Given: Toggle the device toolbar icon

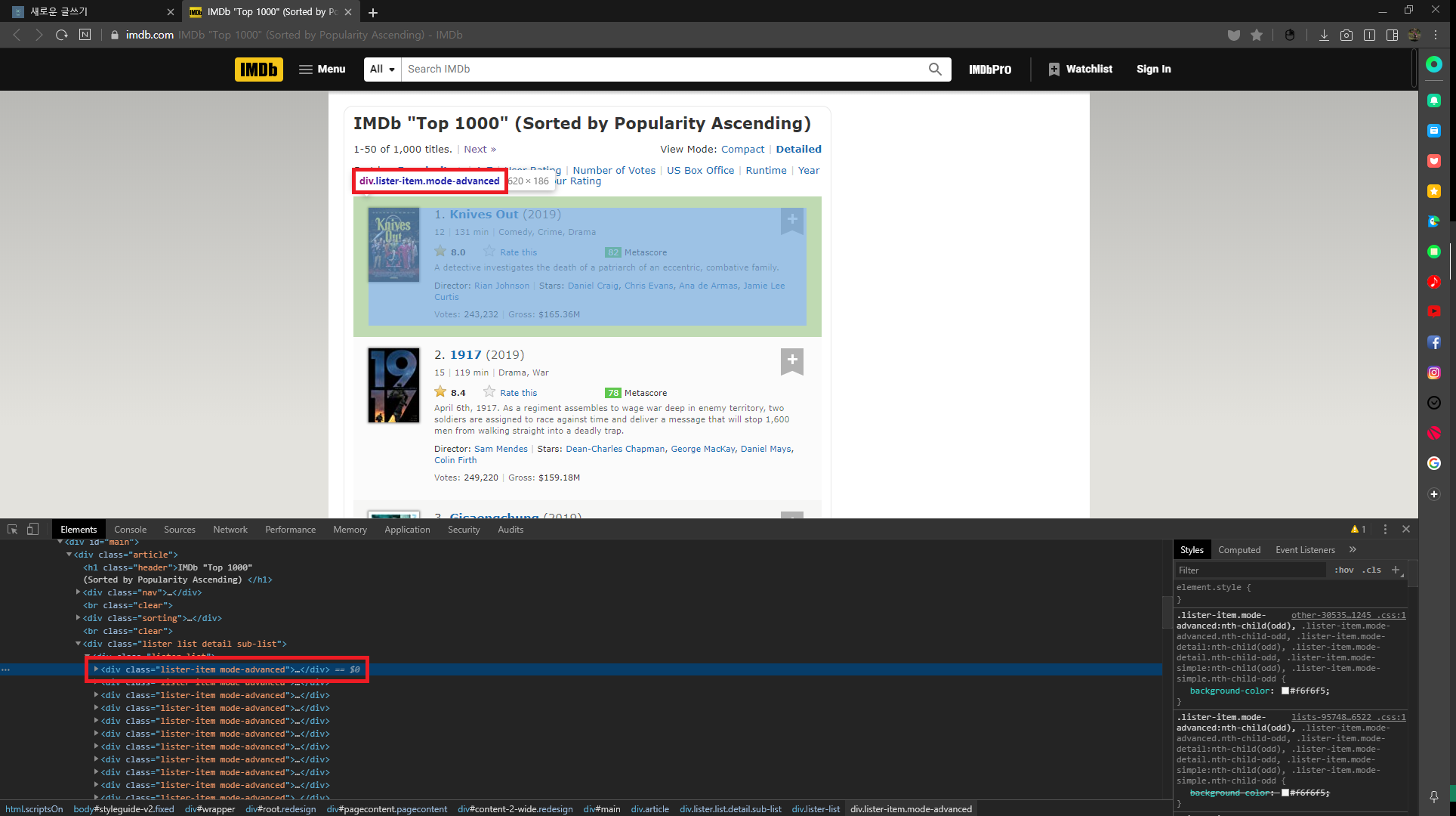Looking at the screenshot, I should [x=32, y=530].
